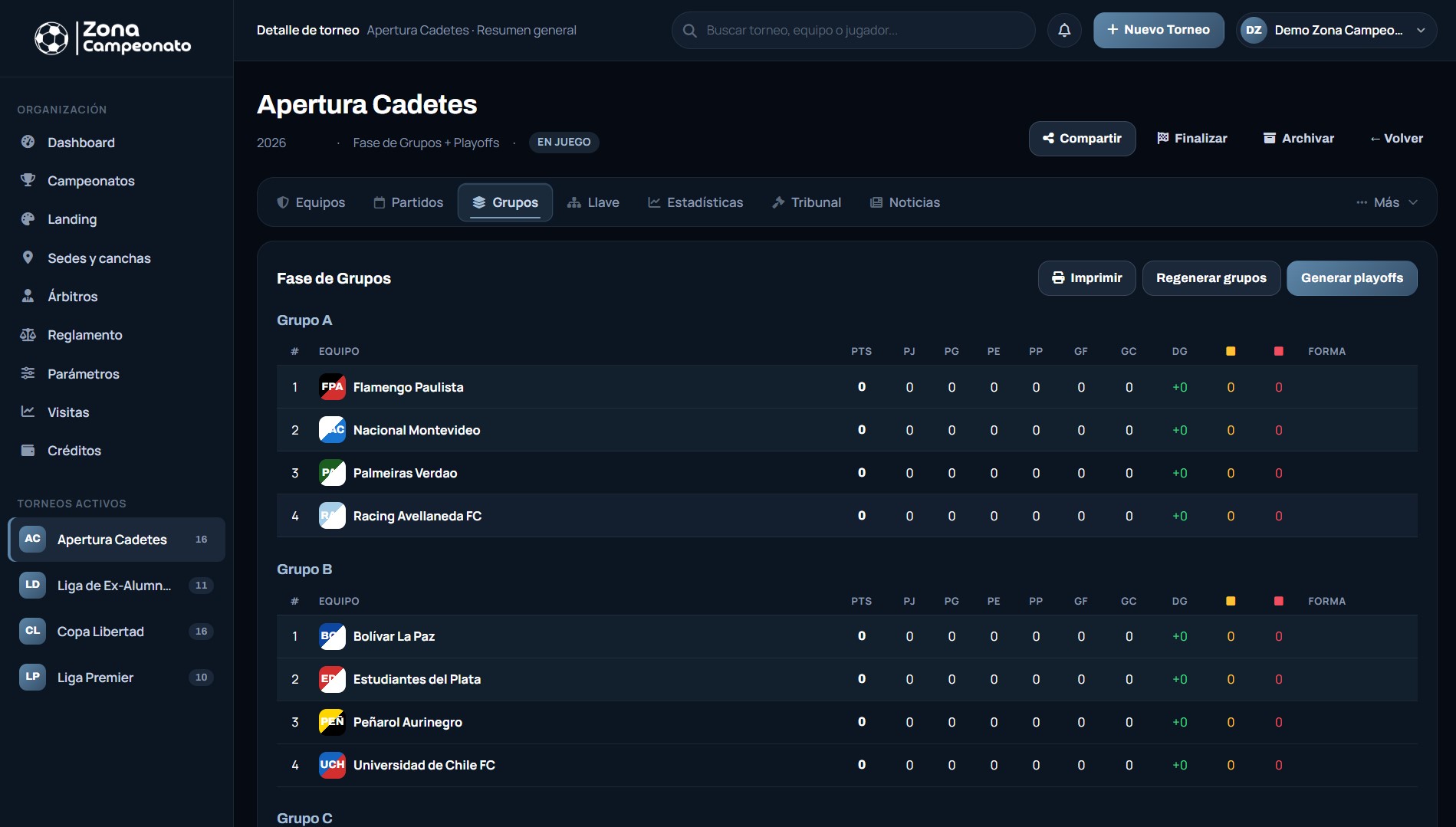This screenshot has height=827, width=1456.
Task: Open the Llave tab
Action: point(593,202)
